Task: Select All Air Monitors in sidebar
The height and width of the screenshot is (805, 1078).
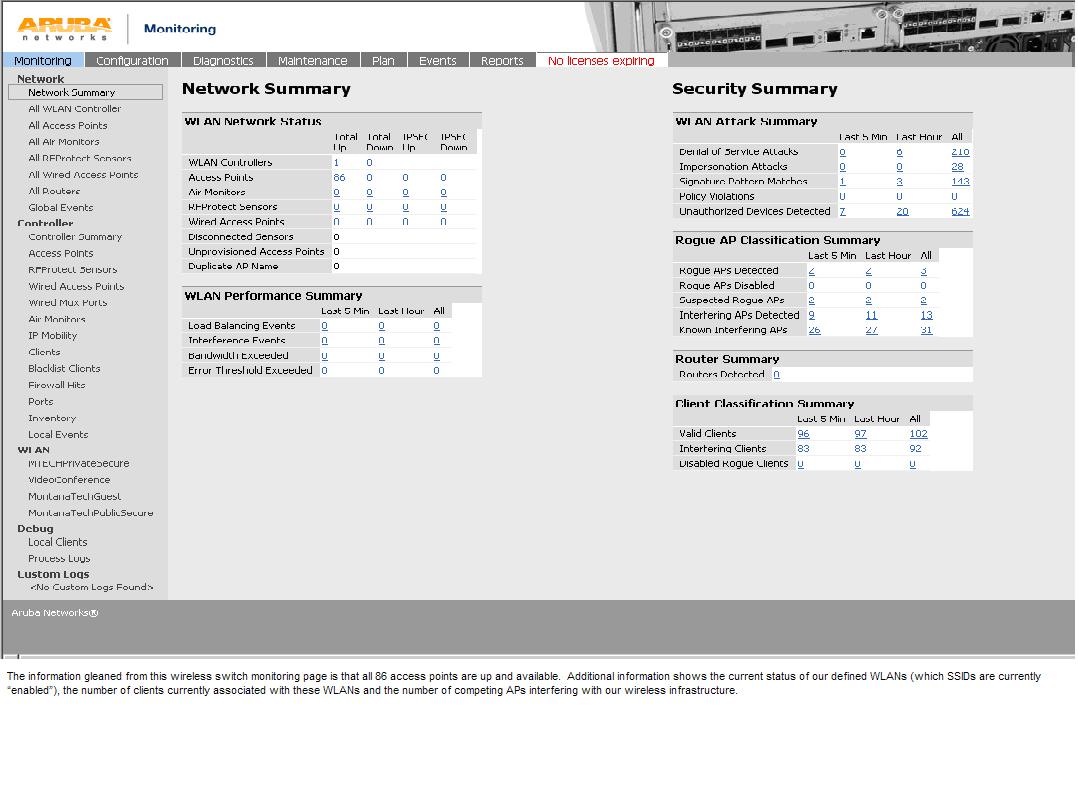Action: click(64, 142)
